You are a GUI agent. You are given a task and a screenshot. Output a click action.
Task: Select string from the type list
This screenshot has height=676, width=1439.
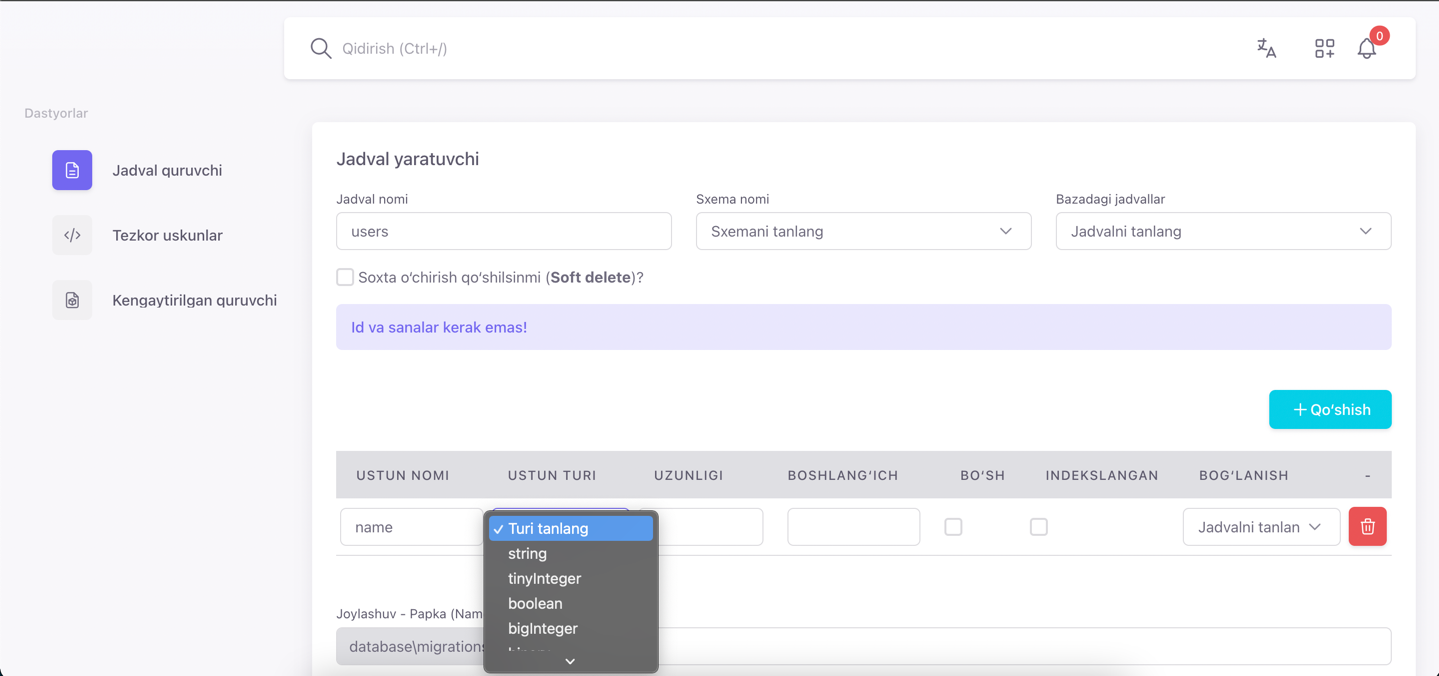[x=527, y=554]
